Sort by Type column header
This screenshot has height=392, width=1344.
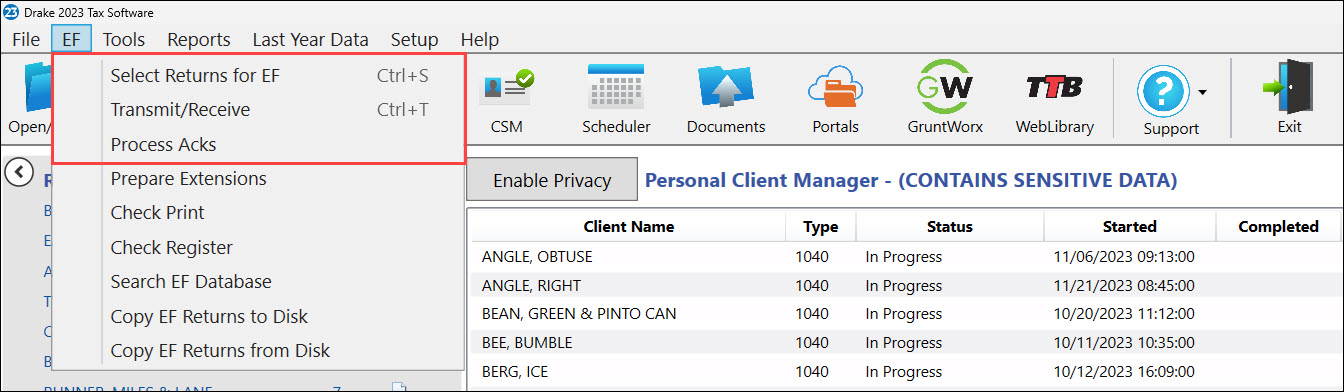coord(821,226)
